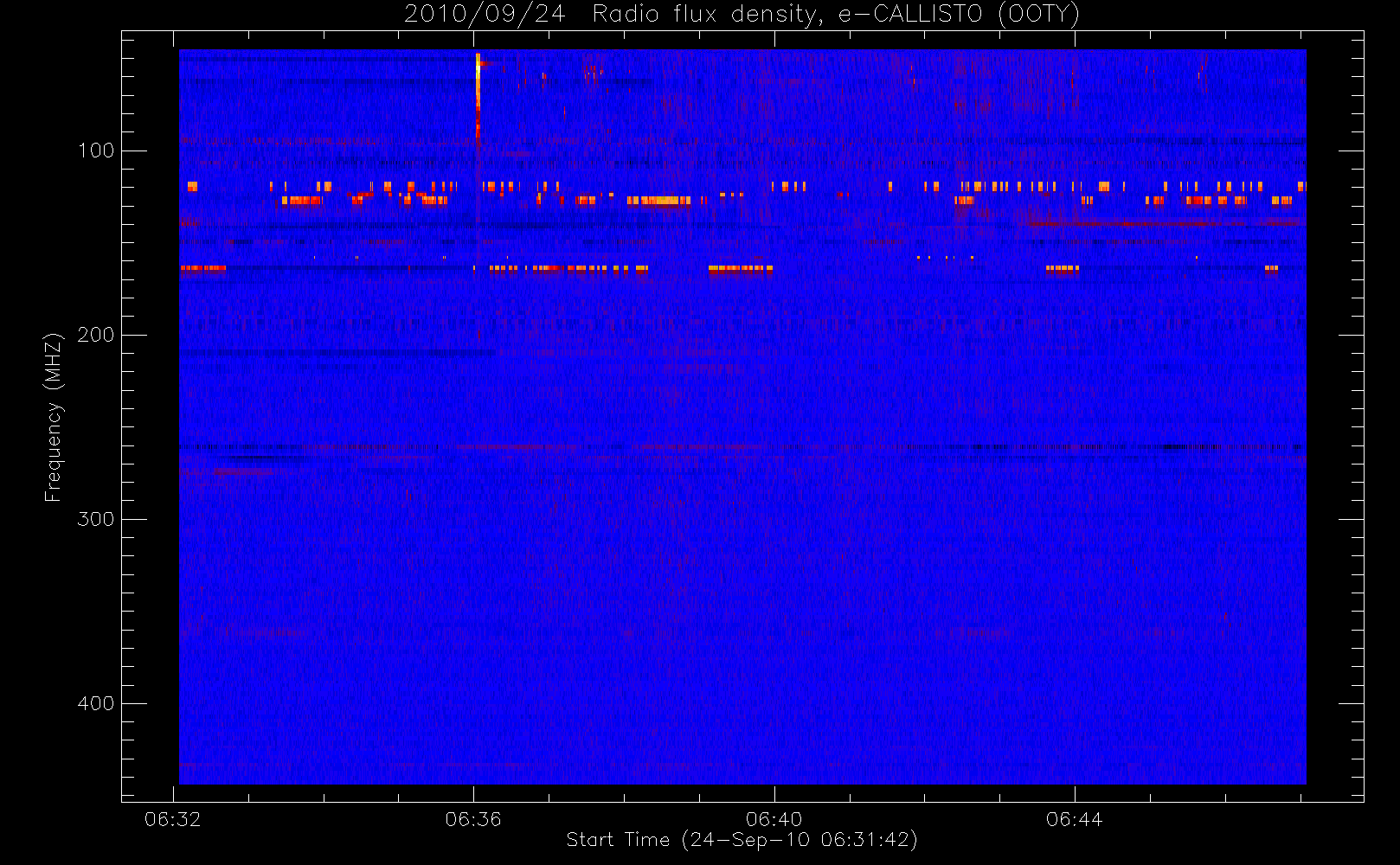Click the '06:40' time axis label

tap(774, 819)
